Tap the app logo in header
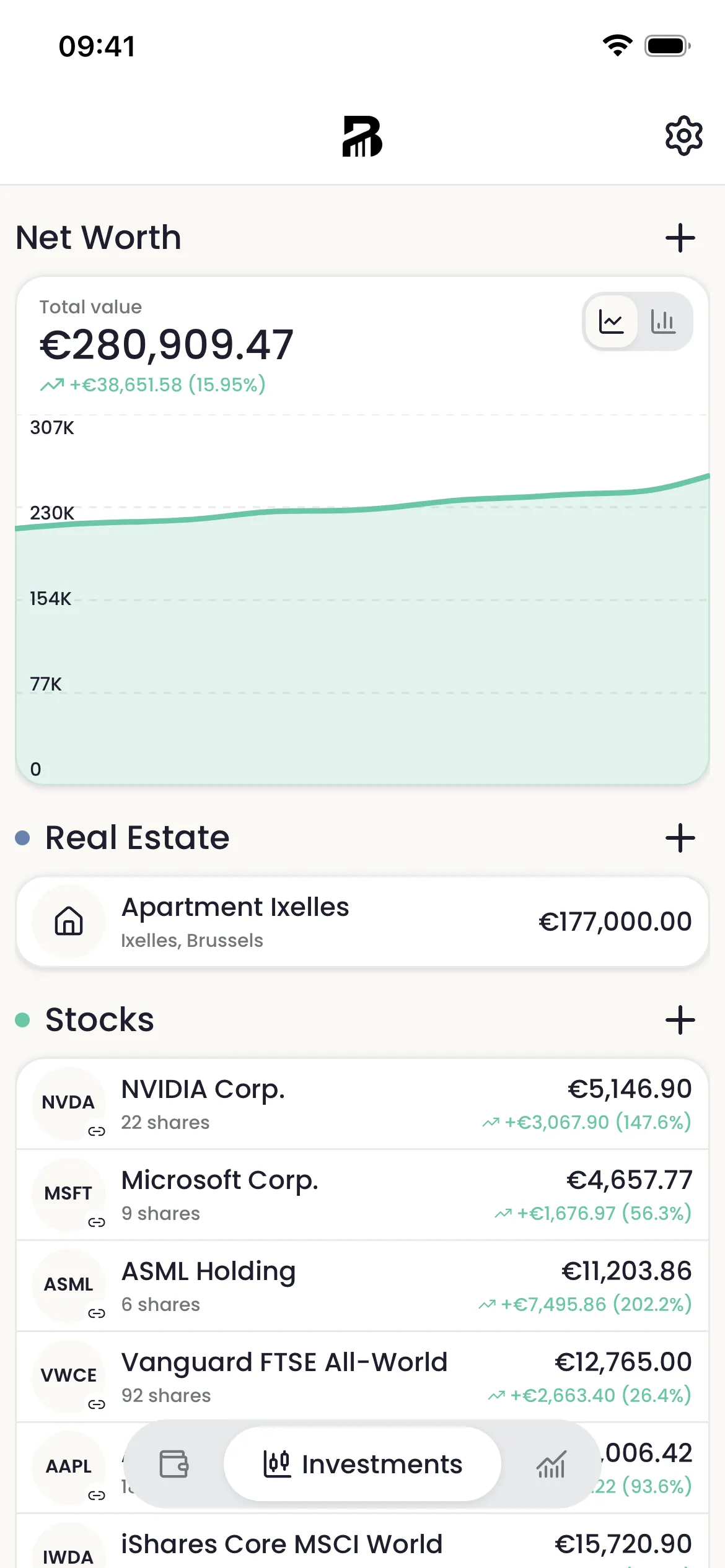The width and height of the screenshot is (725, 1568). (x=362, y=136)
